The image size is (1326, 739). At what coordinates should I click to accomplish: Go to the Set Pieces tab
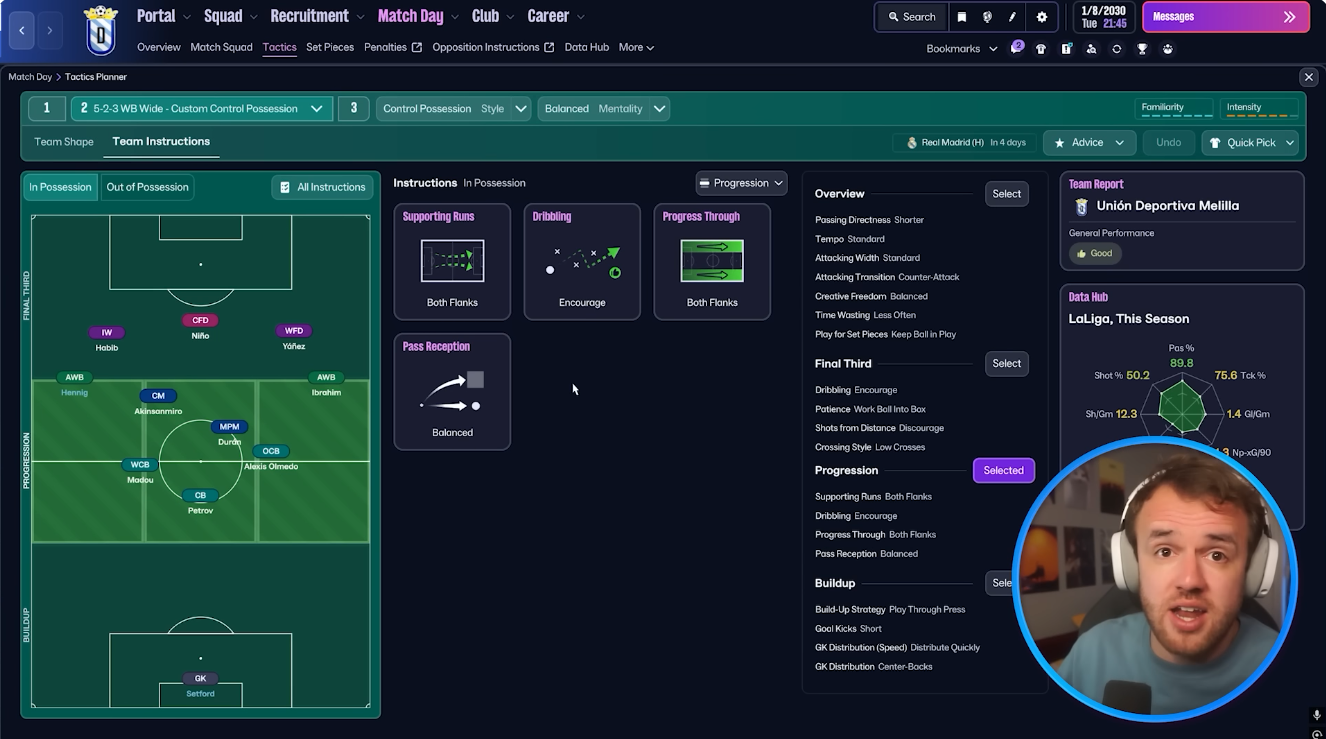330,47
